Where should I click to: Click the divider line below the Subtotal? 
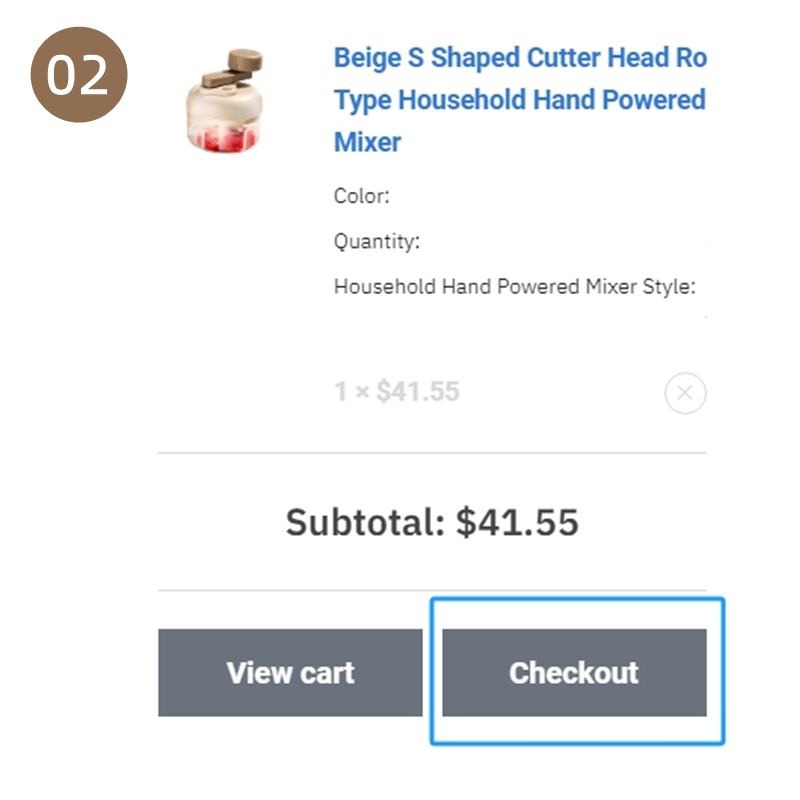[432, 590]
